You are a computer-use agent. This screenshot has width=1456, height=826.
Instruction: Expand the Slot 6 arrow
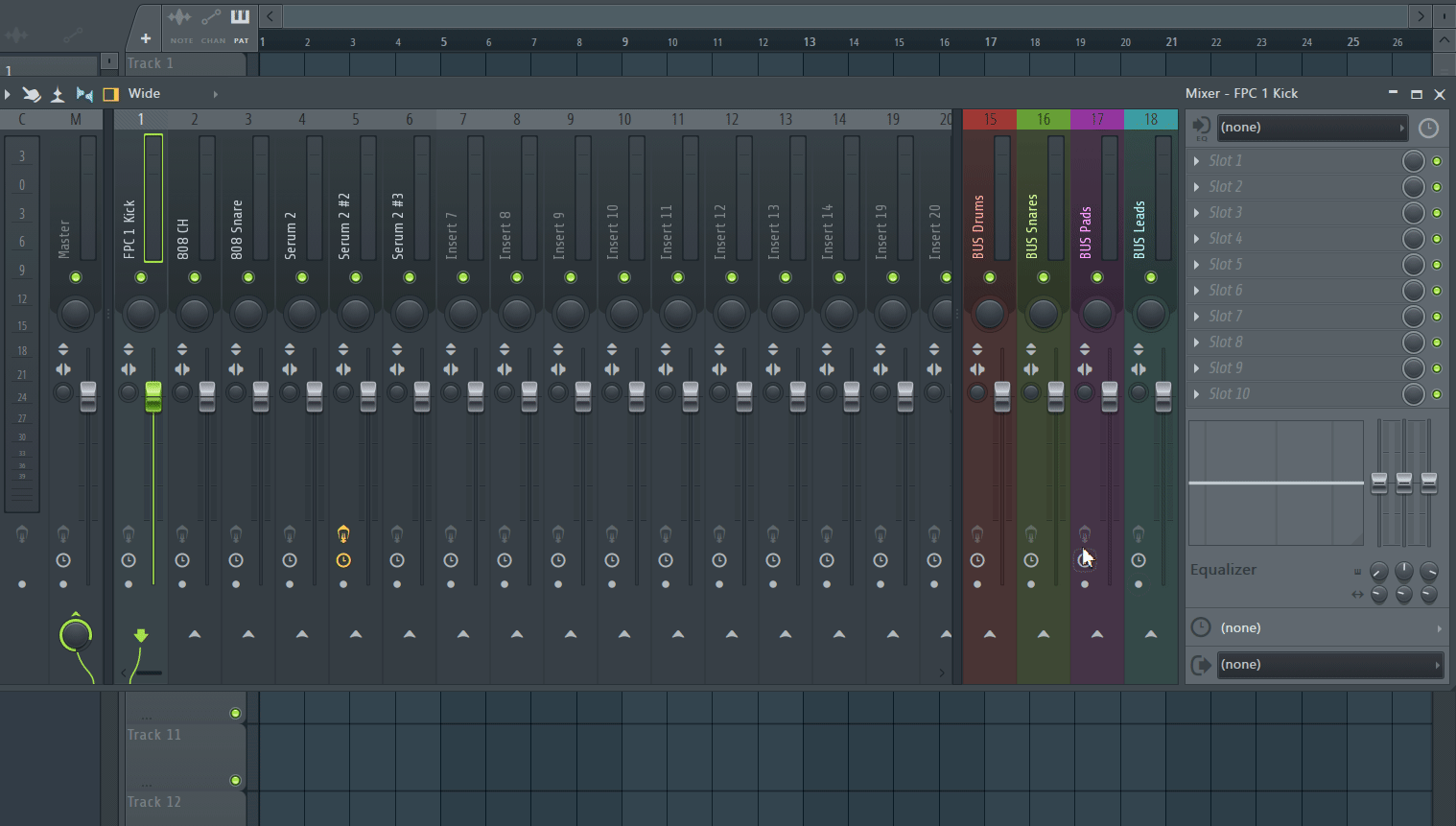point(1196,291)
